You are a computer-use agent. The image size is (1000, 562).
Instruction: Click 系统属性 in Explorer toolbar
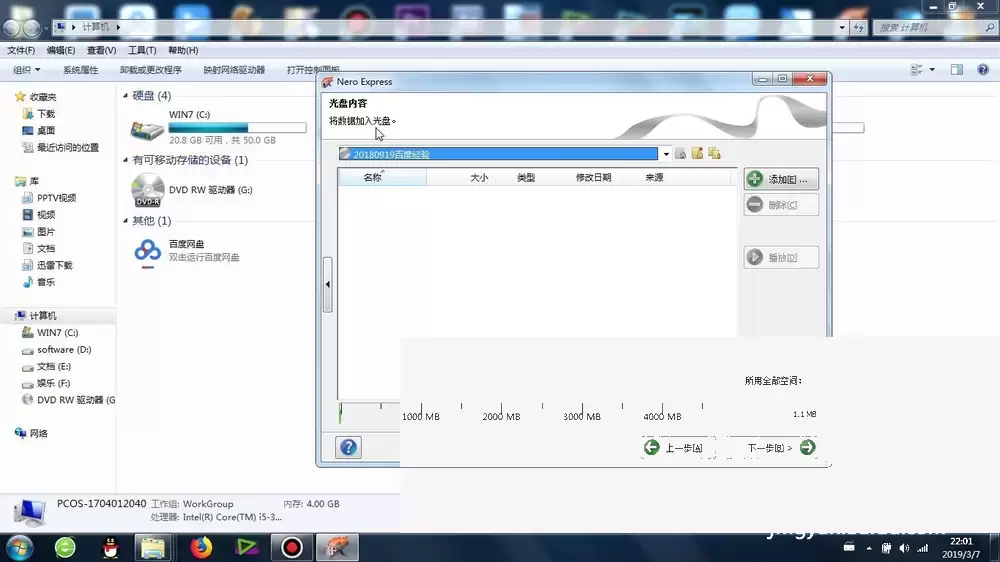pyautogui.click(x=80, y=70)
